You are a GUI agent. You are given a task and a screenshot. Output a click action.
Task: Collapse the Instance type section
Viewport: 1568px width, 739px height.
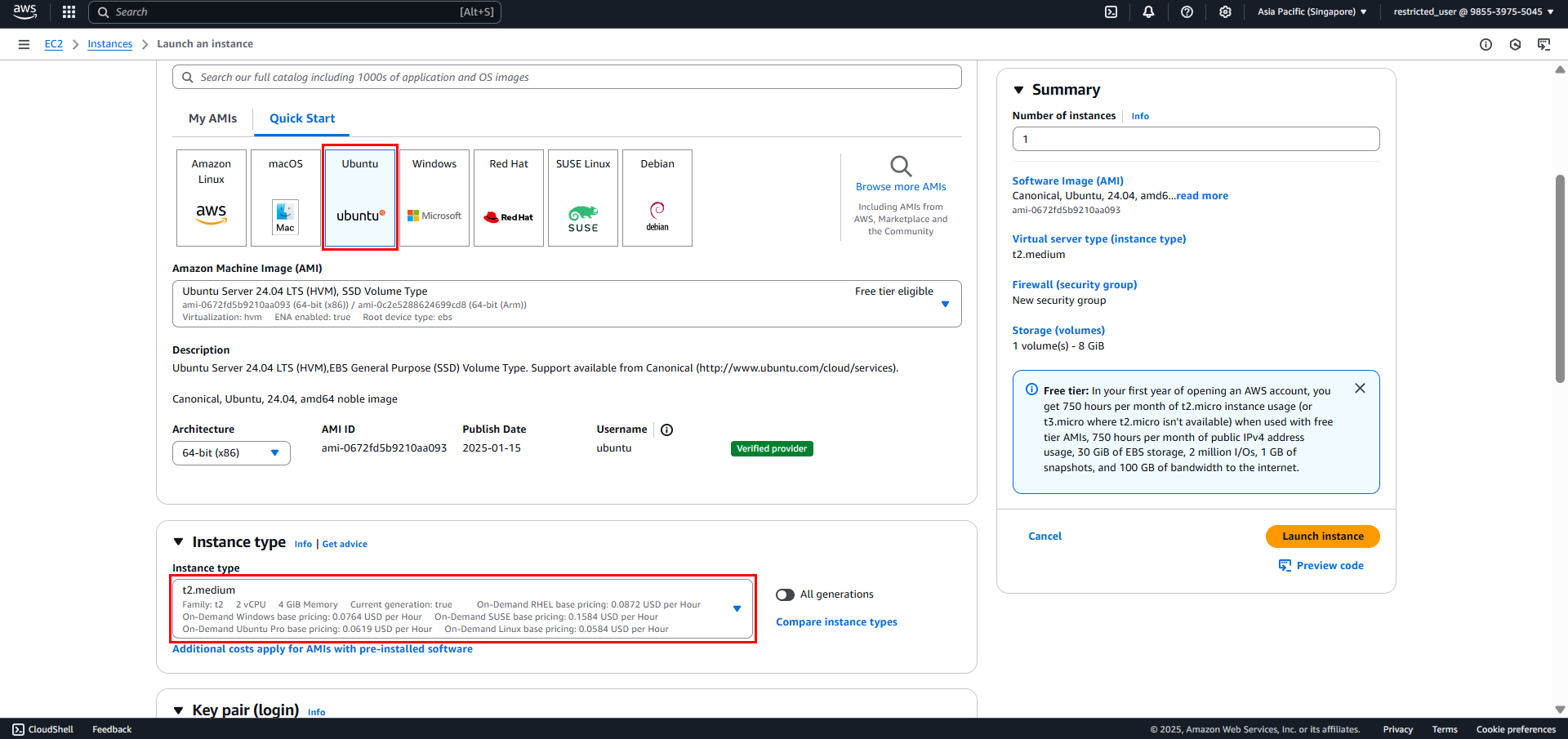(x=178, y=542)
